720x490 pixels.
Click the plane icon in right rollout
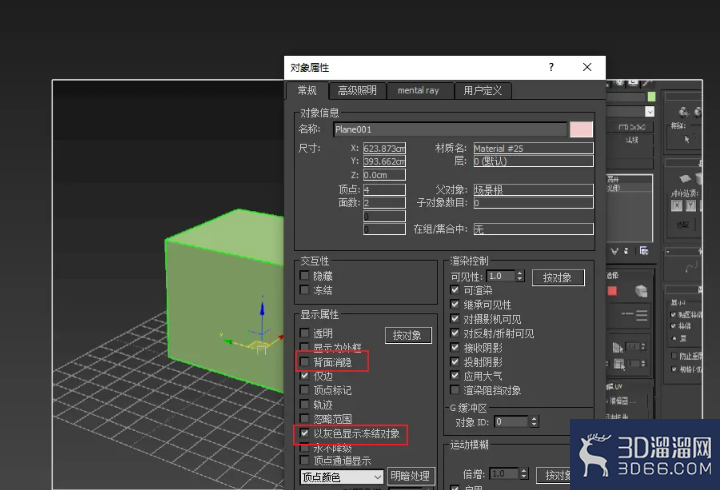click(685, 179)
